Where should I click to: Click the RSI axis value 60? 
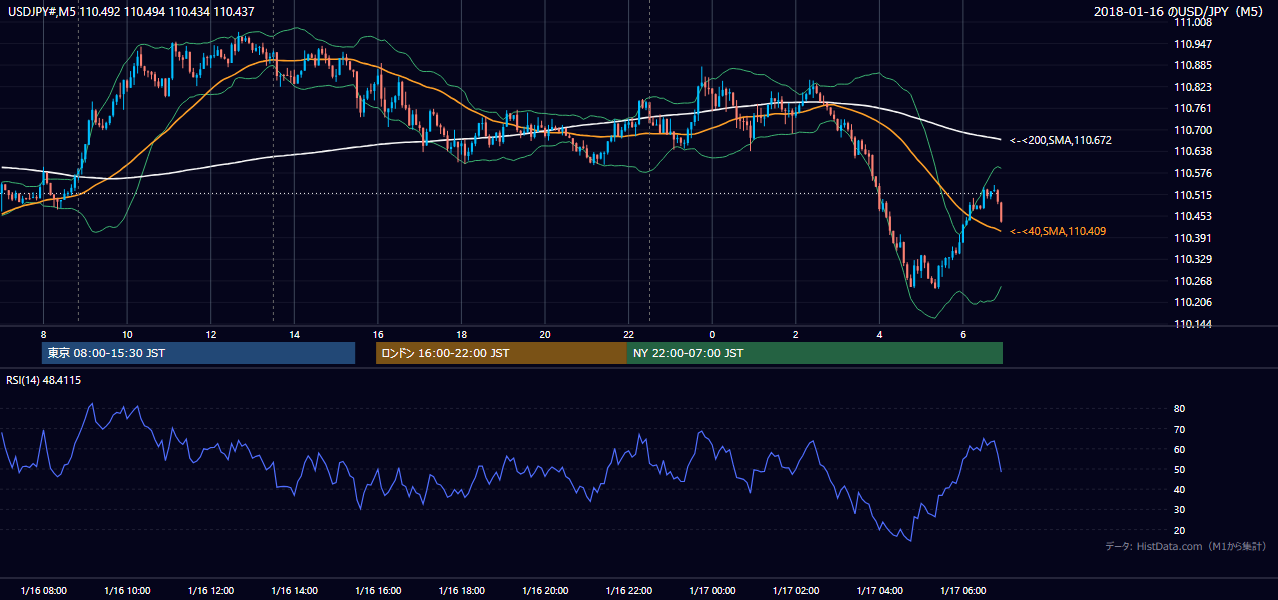1179,449
